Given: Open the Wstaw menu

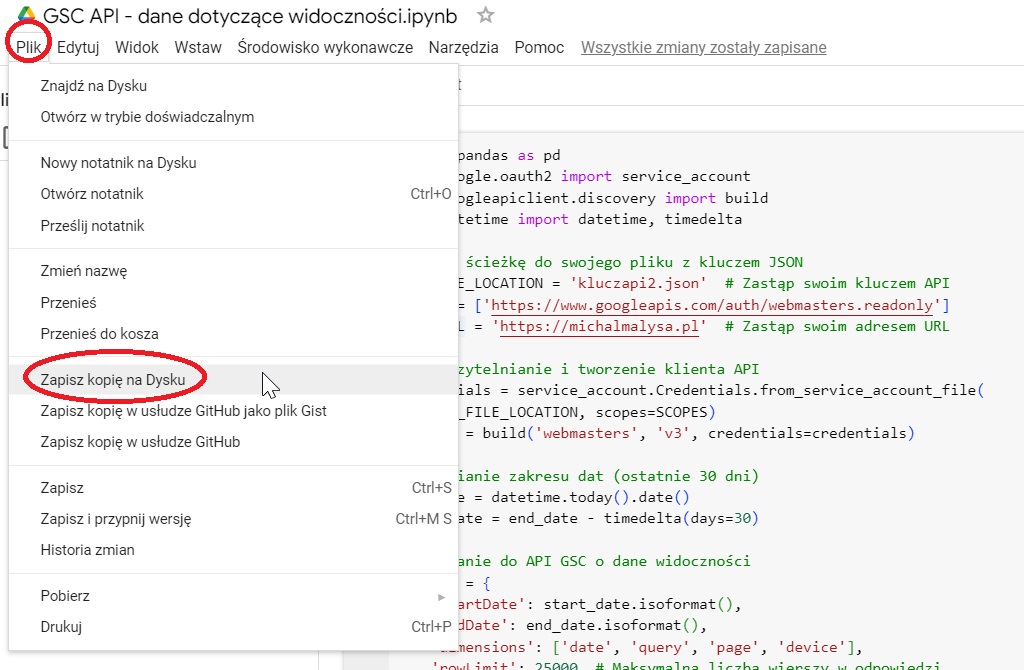Looking at the screenshot, I should coord(197,47).
